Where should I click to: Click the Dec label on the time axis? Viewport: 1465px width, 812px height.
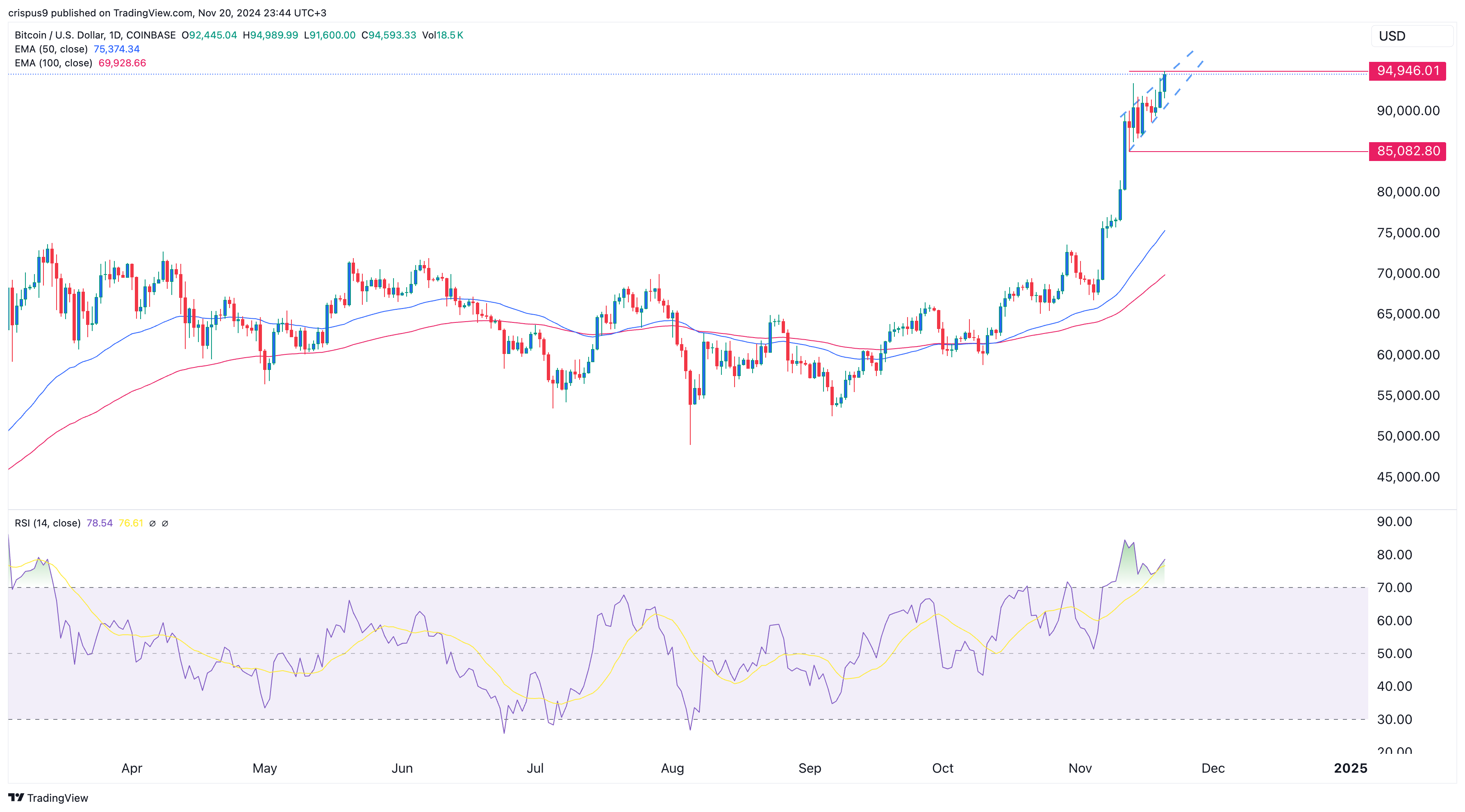[x=1213, y=769]
